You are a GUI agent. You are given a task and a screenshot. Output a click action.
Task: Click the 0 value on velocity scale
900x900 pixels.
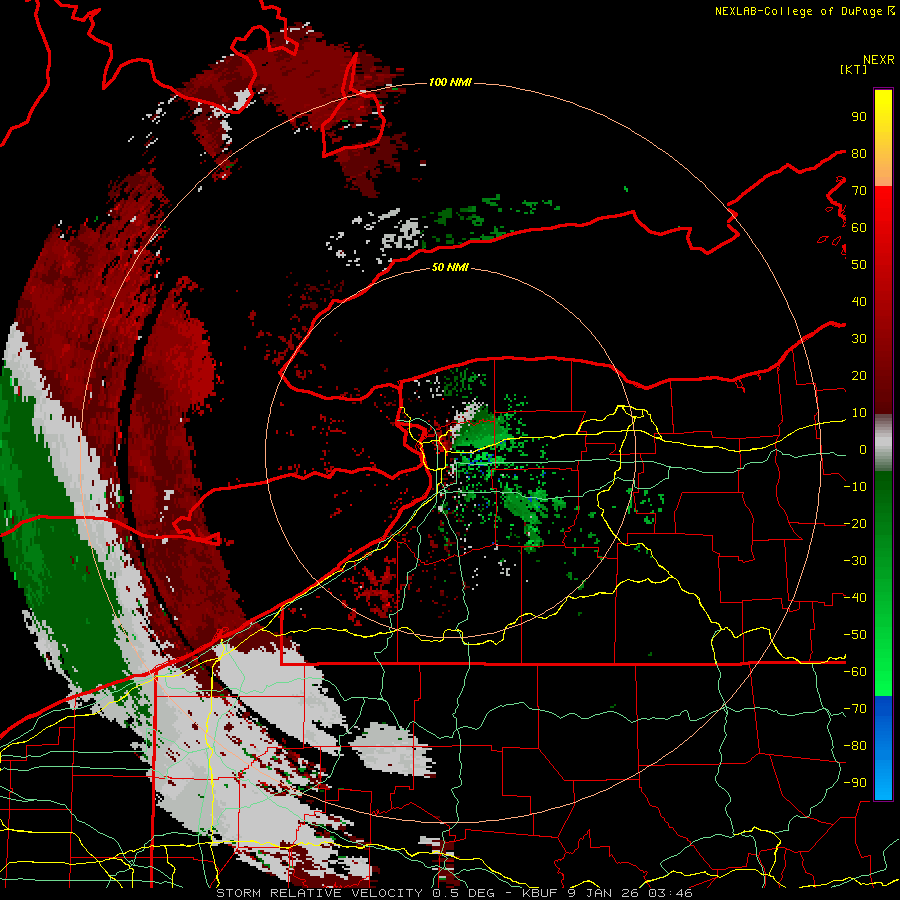[x=863, y=449]
